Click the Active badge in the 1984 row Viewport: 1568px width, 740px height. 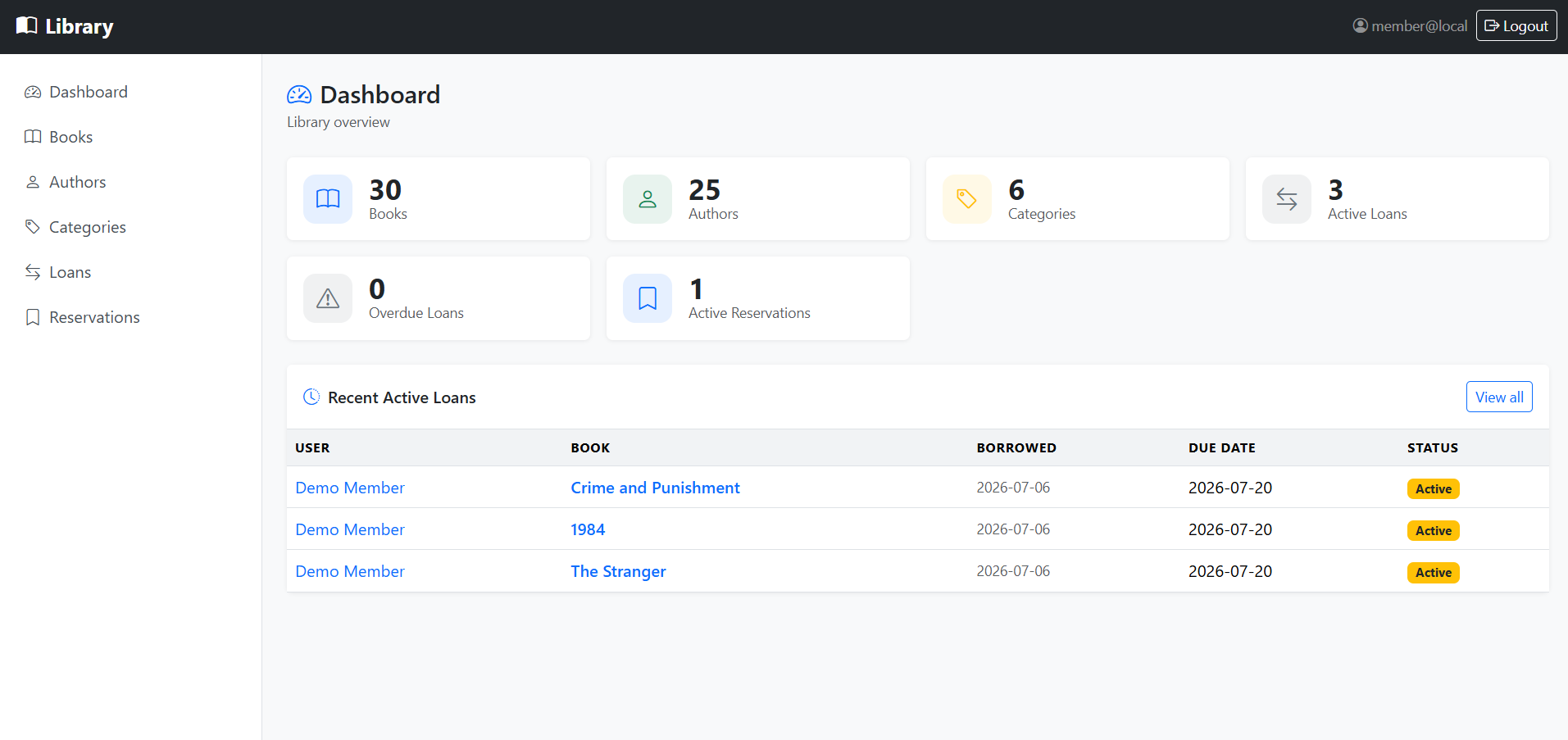[1434, 530]
